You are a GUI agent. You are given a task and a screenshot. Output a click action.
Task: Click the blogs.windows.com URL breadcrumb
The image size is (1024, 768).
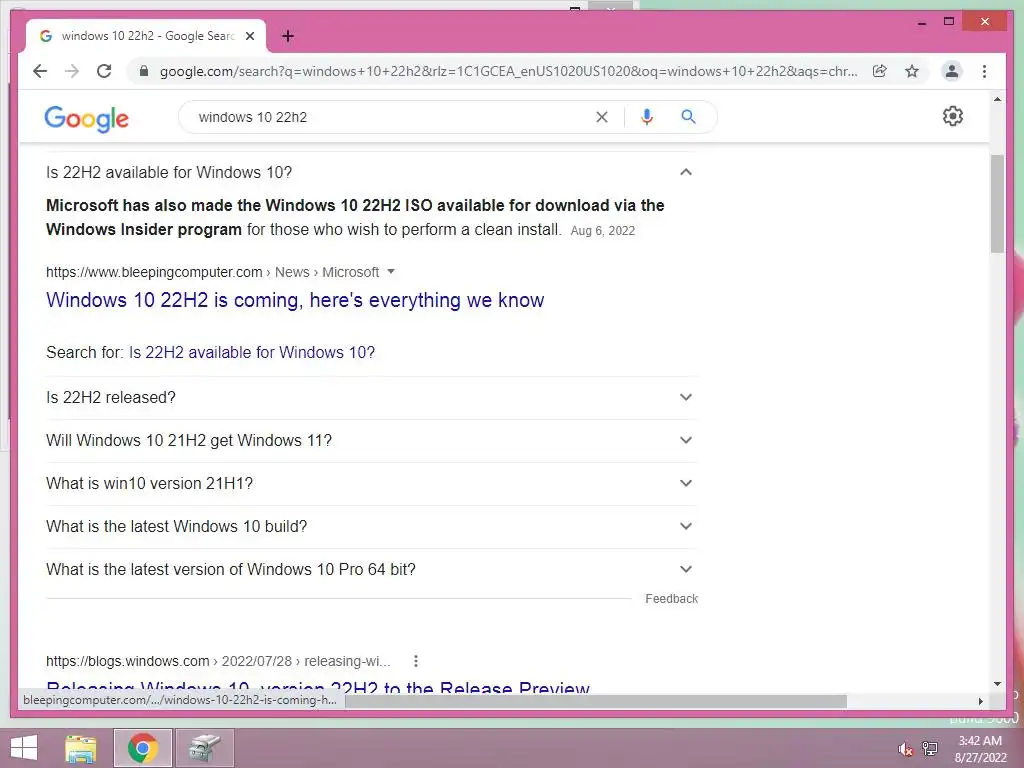218,661
